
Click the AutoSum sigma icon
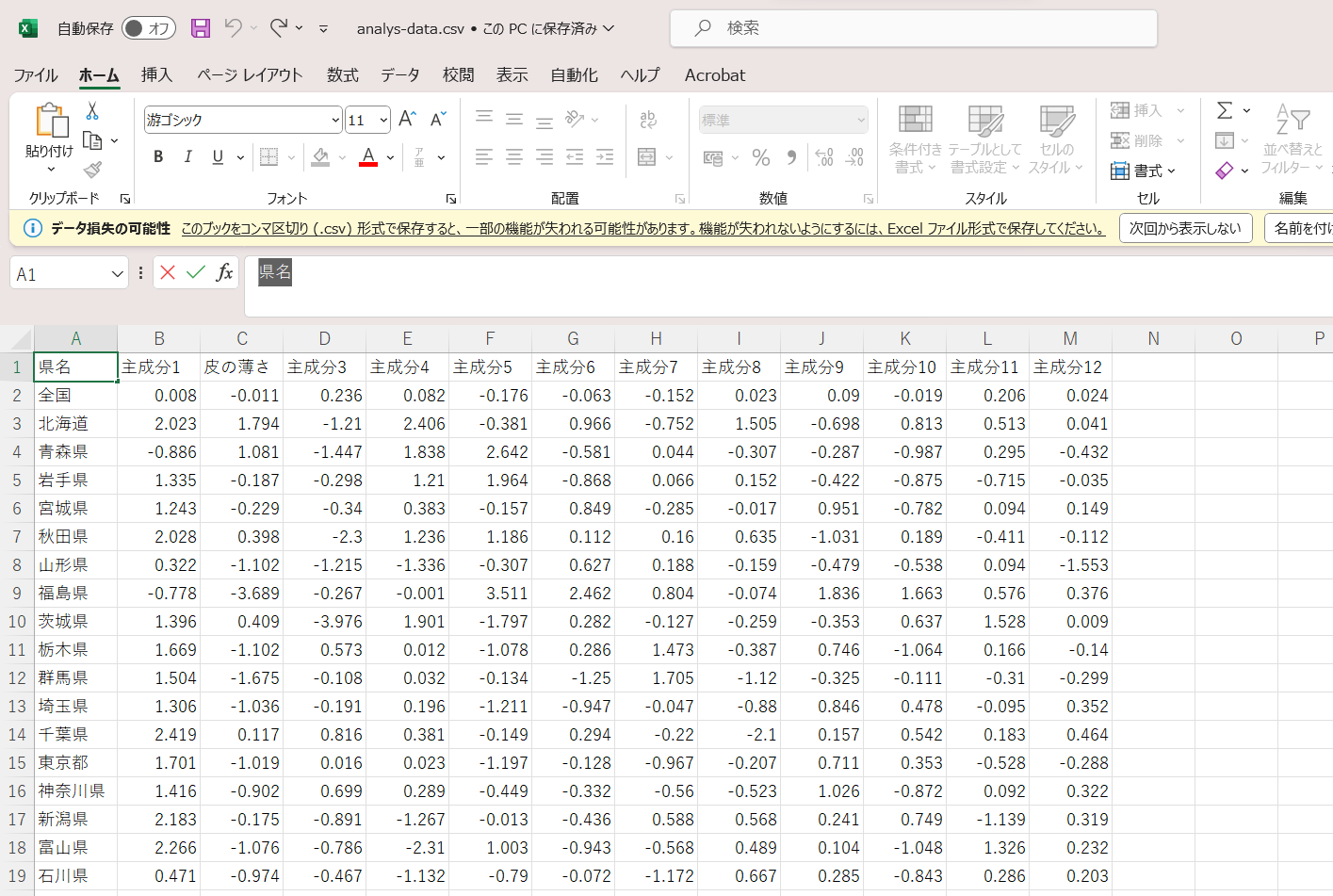tap(1225, 110)
